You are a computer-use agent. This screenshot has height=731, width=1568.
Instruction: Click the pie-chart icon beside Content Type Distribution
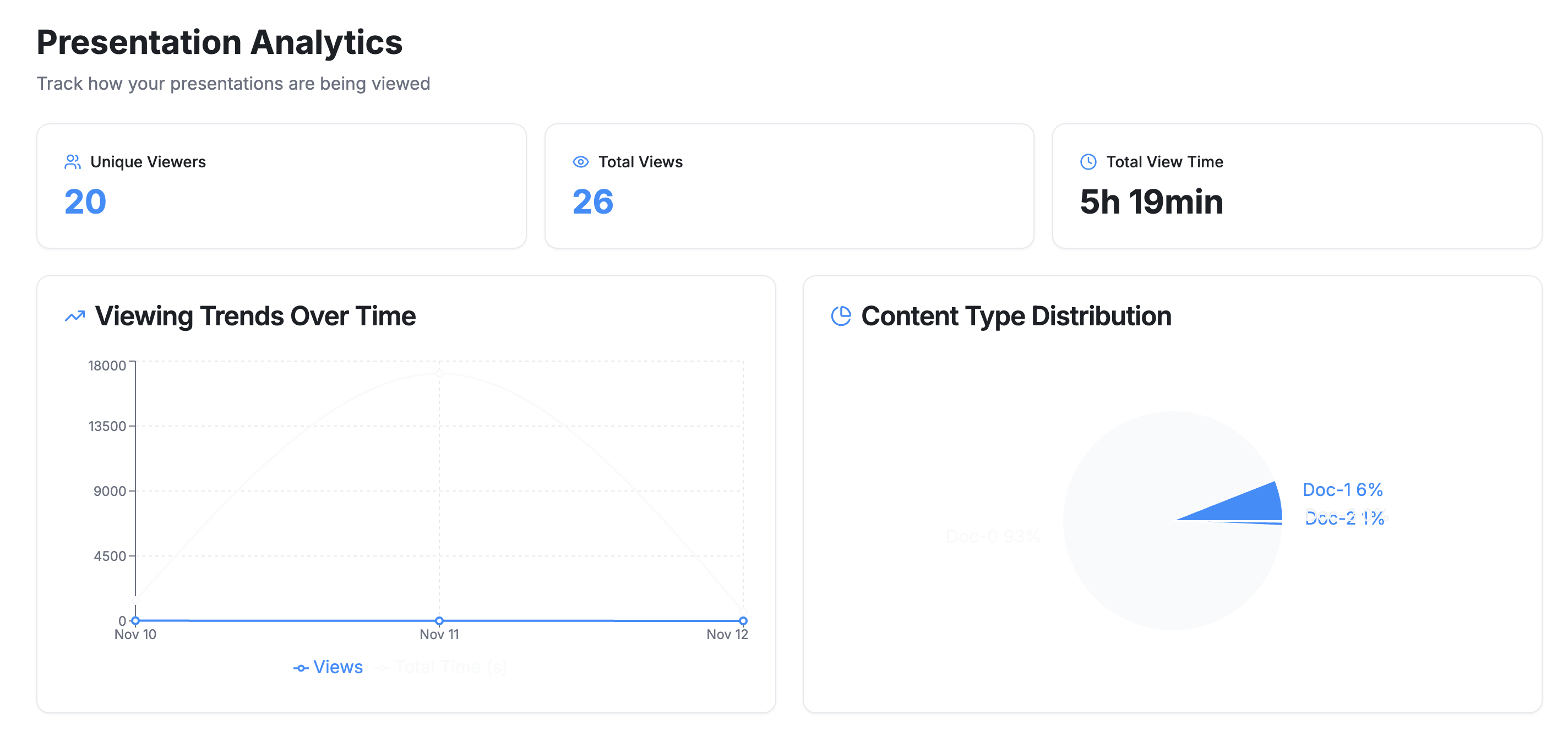pyautogui.click(x=841, y=315)
